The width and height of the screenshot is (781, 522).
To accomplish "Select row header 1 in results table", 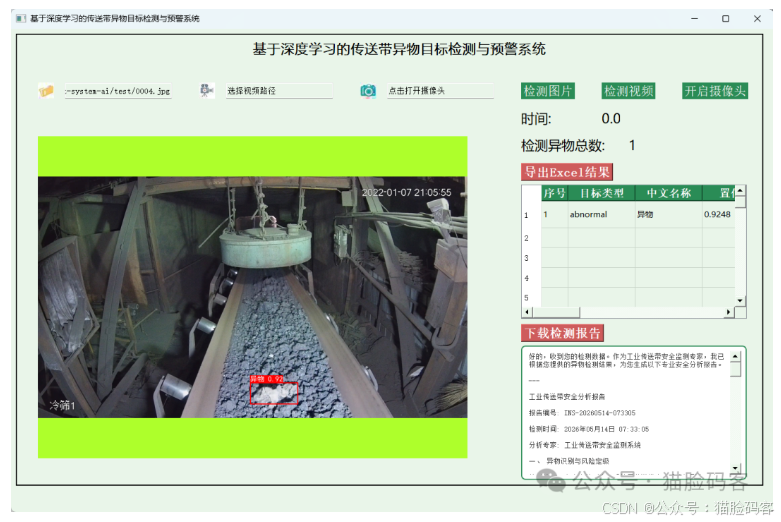I will pos(531,215).
